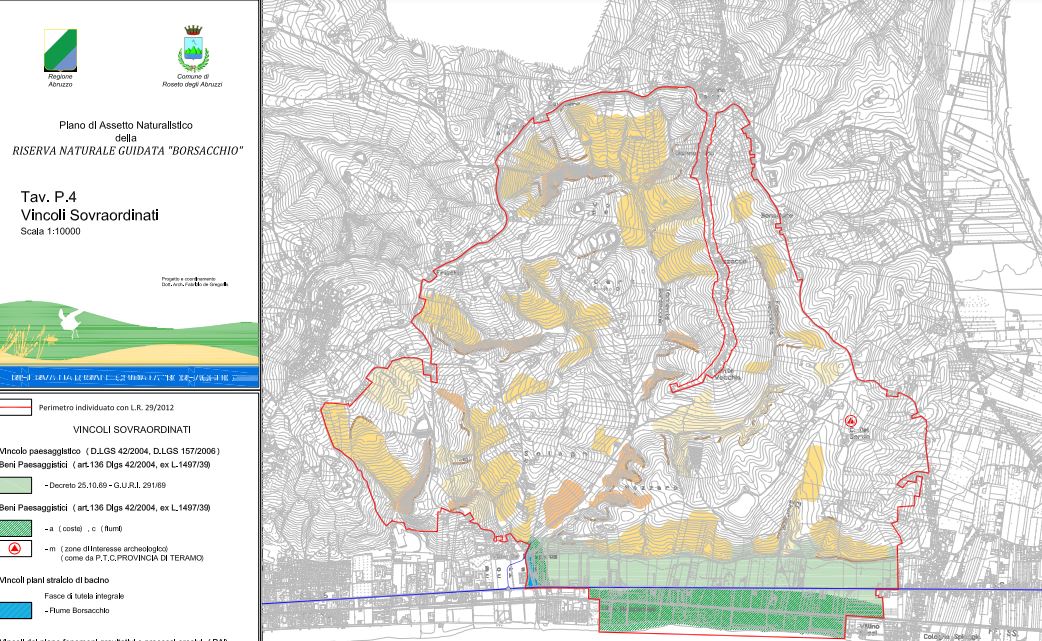Select the hatched green coste/fiumi swatch

(19, 528)
